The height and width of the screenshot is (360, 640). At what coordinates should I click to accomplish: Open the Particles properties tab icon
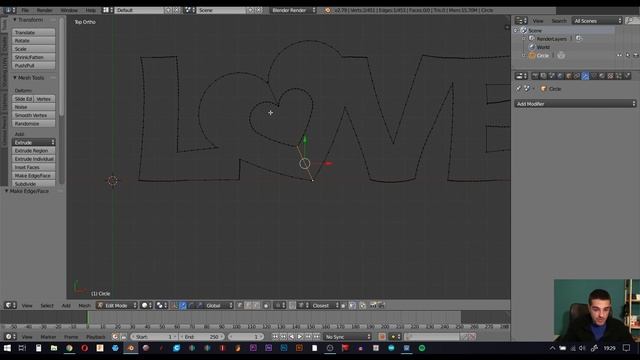618,76
